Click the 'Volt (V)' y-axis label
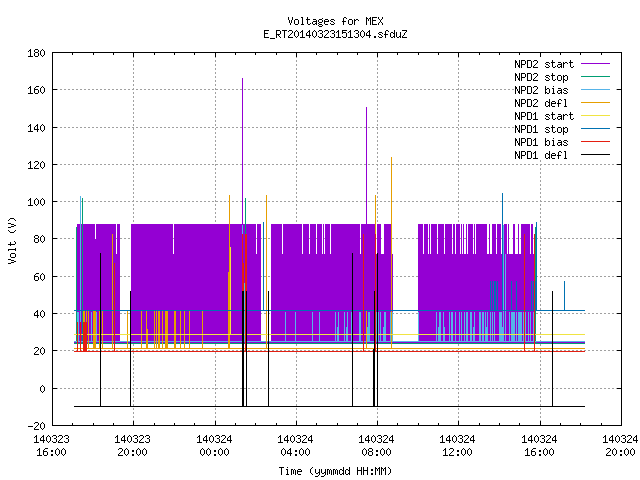Image resolution: width=640 pixels, height=480 pixels. pyautogui.click(x=12, y=240)
